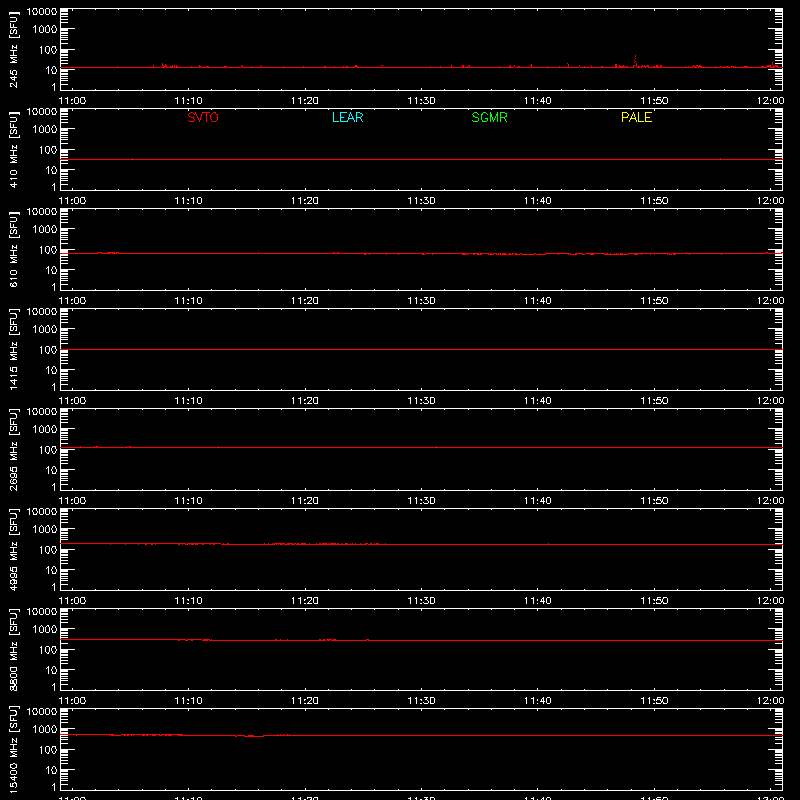Screen dimensions: 800x800
Task: Select the 245 MHz [SFU] axis label
Action: click(x=13, y=49)
